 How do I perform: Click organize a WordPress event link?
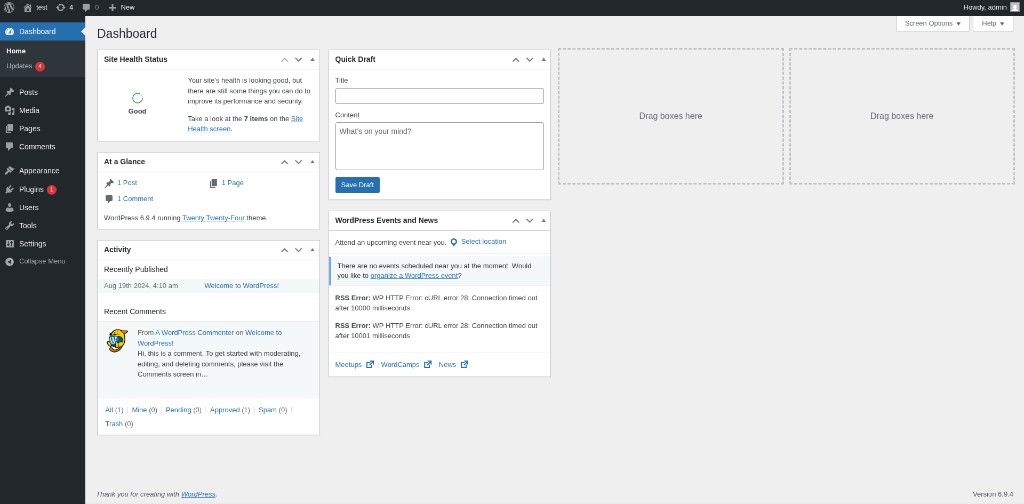[414, 276]
